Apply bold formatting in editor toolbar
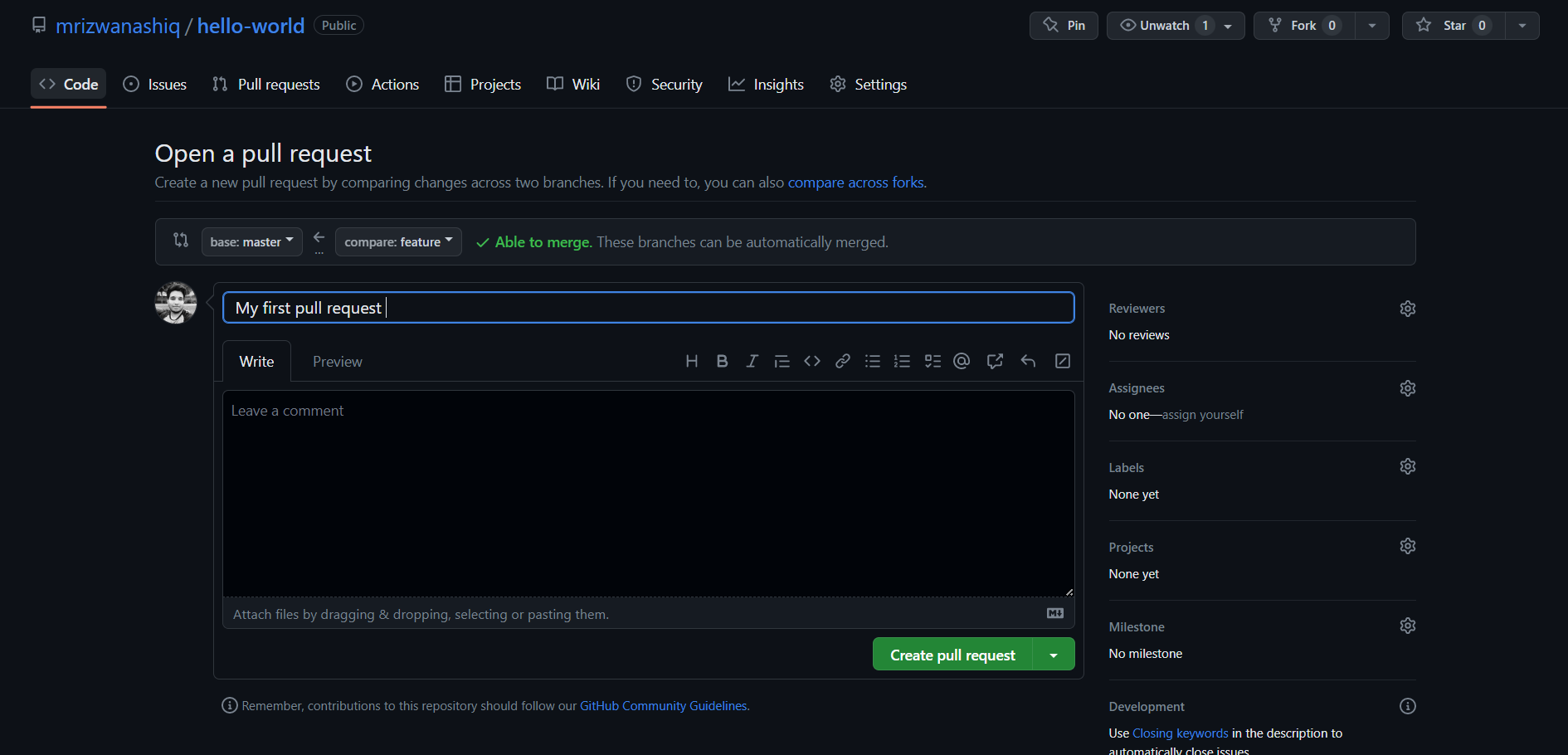The image size is (1568, 755). 722,361
